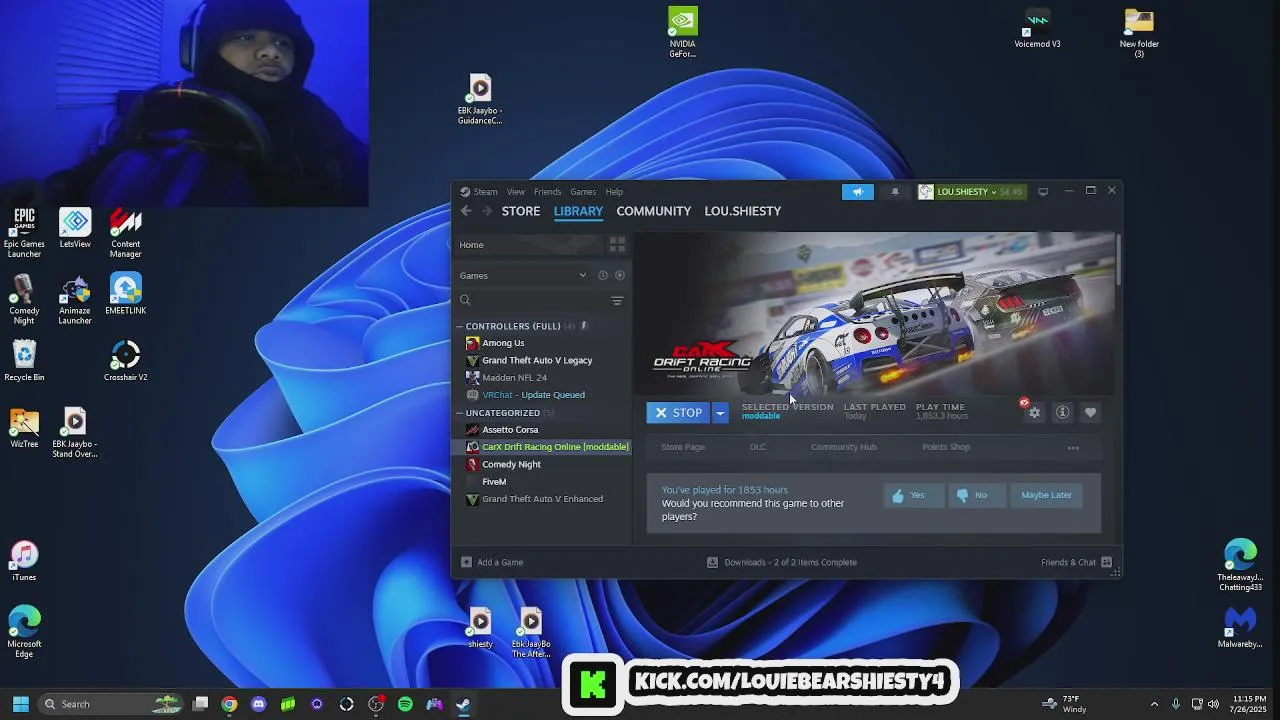Click the Steam announcements megaphone icon
1280x720 pixels.
[x=857, y=191]
